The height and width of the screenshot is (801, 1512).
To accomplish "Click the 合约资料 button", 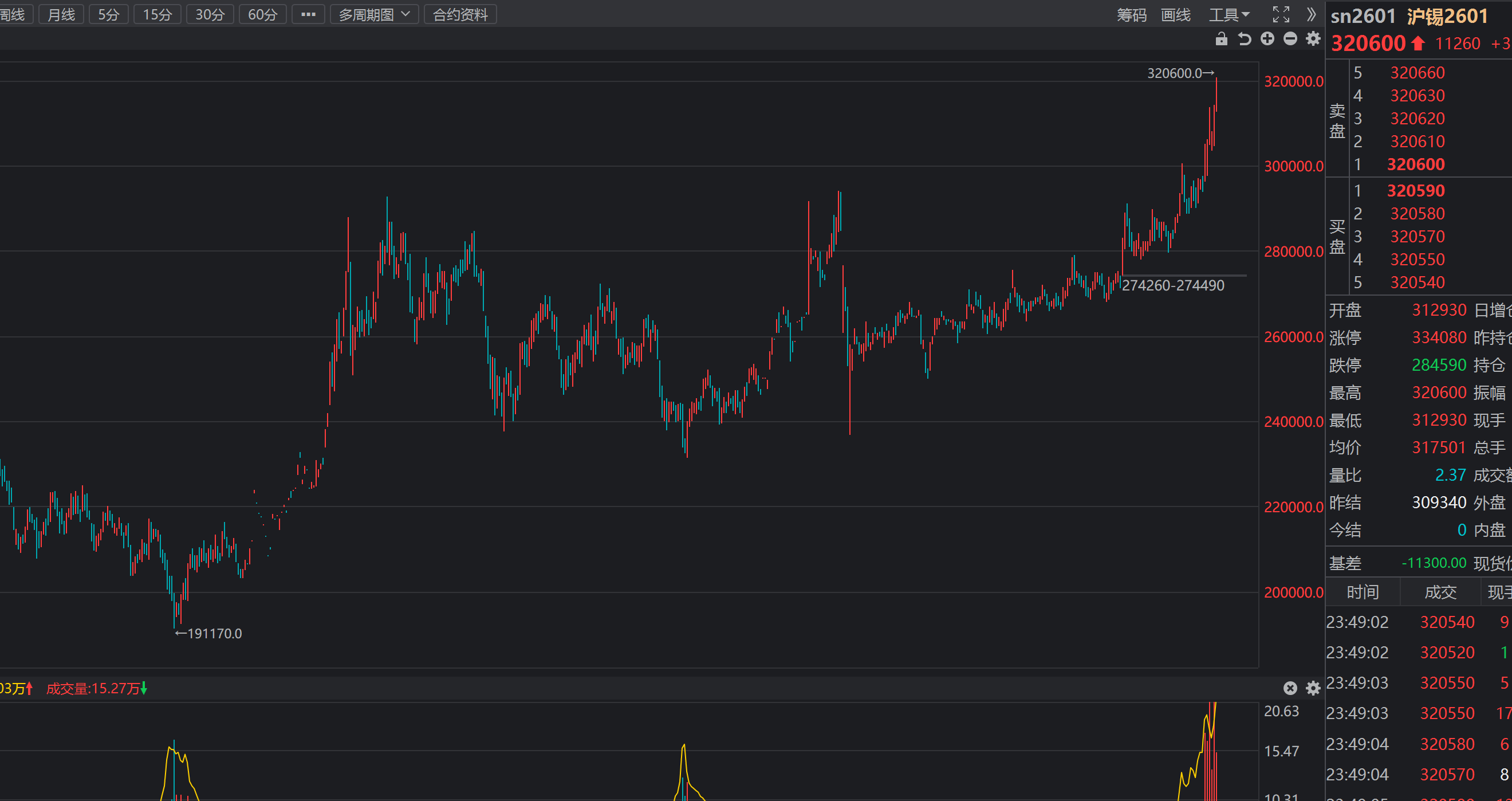I will (460, 15).
